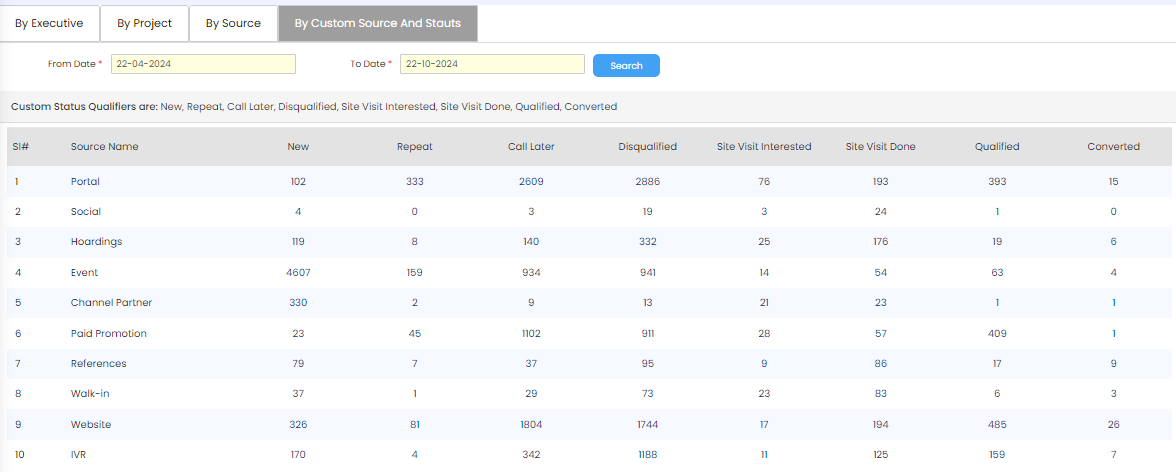The height and width of the screenshot is (472, 1176).
Task: Click References' Disqualified value 95
Action: click(647, 363)
